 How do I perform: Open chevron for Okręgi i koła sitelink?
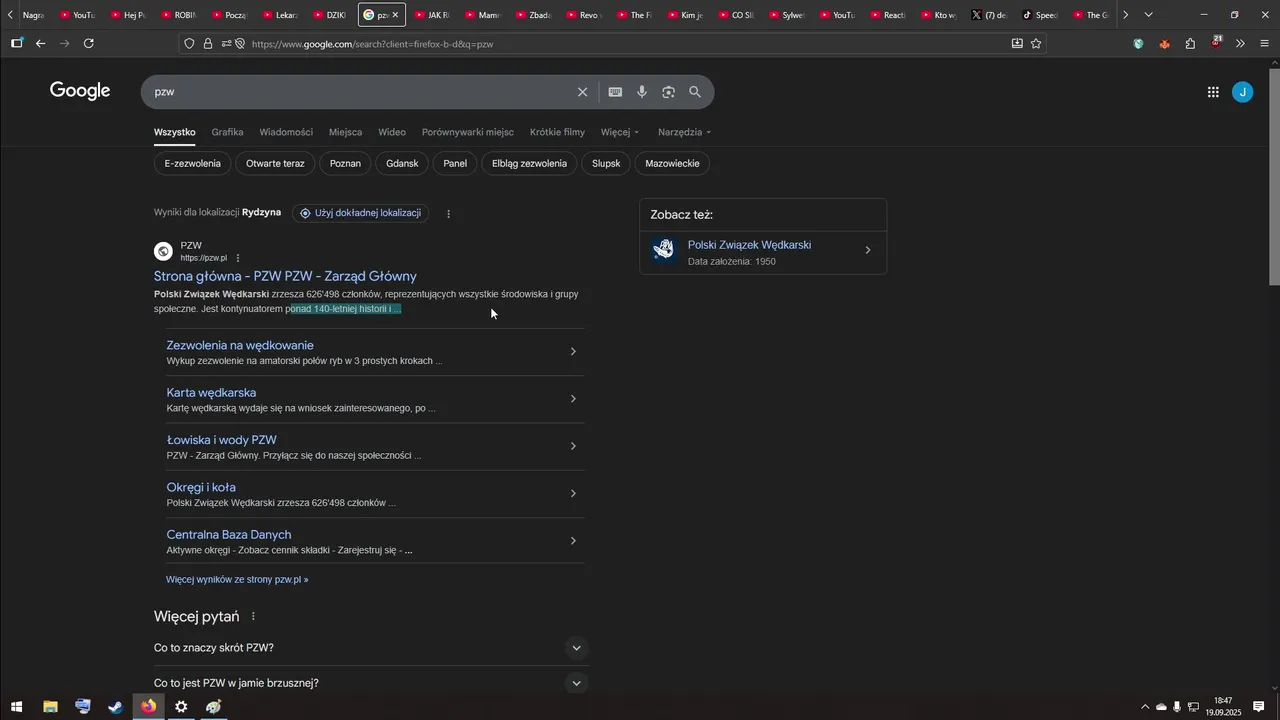(x=573, y=493)
